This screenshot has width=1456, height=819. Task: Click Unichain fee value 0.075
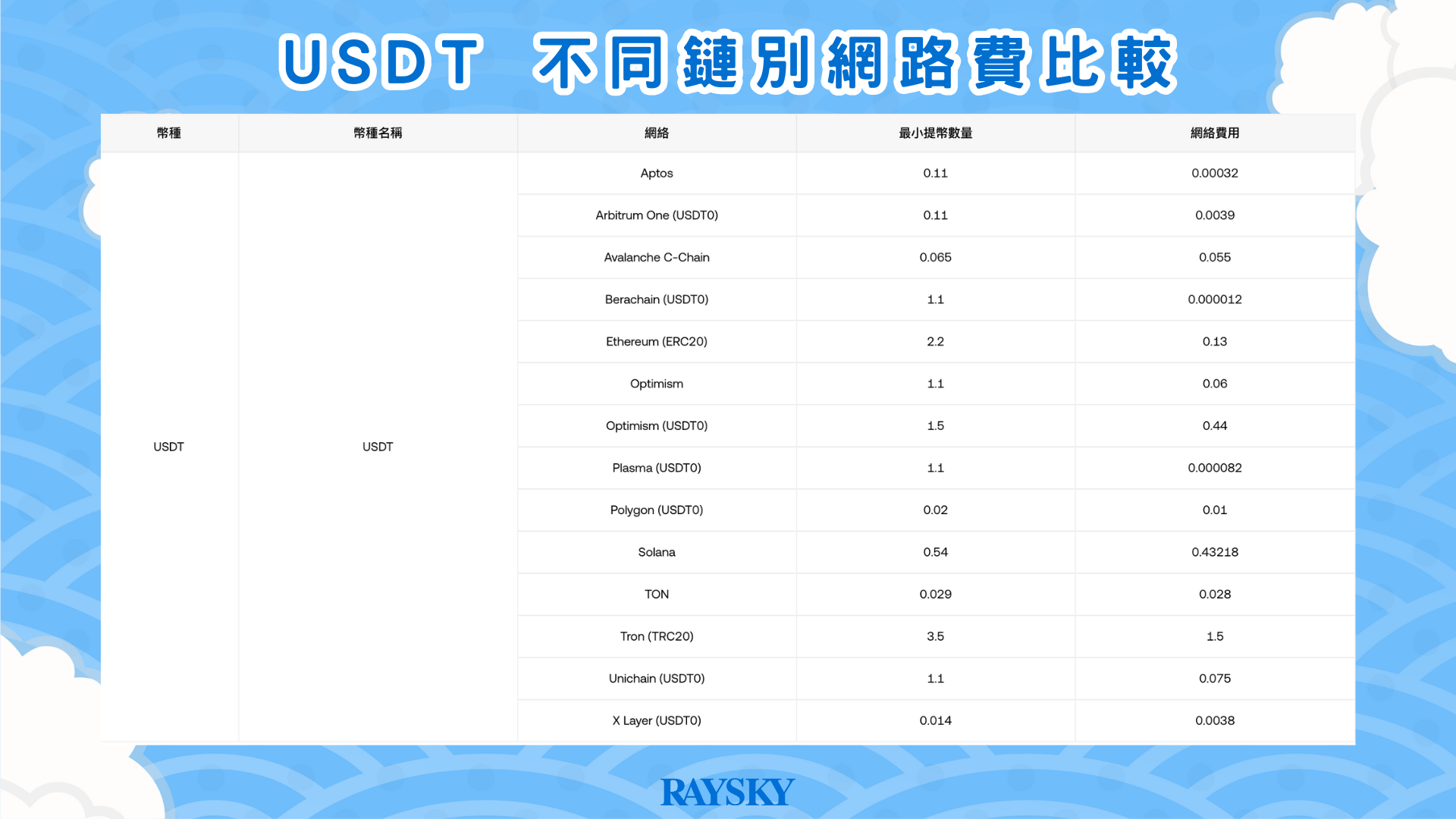[x=1215, y=679]
